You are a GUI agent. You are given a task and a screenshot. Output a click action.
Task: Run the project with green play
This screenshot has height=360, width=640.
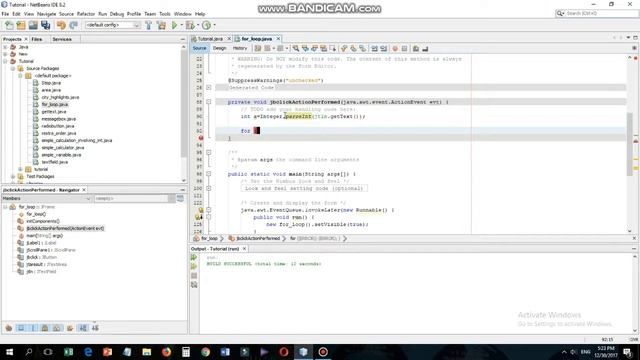tap(175, 25)
